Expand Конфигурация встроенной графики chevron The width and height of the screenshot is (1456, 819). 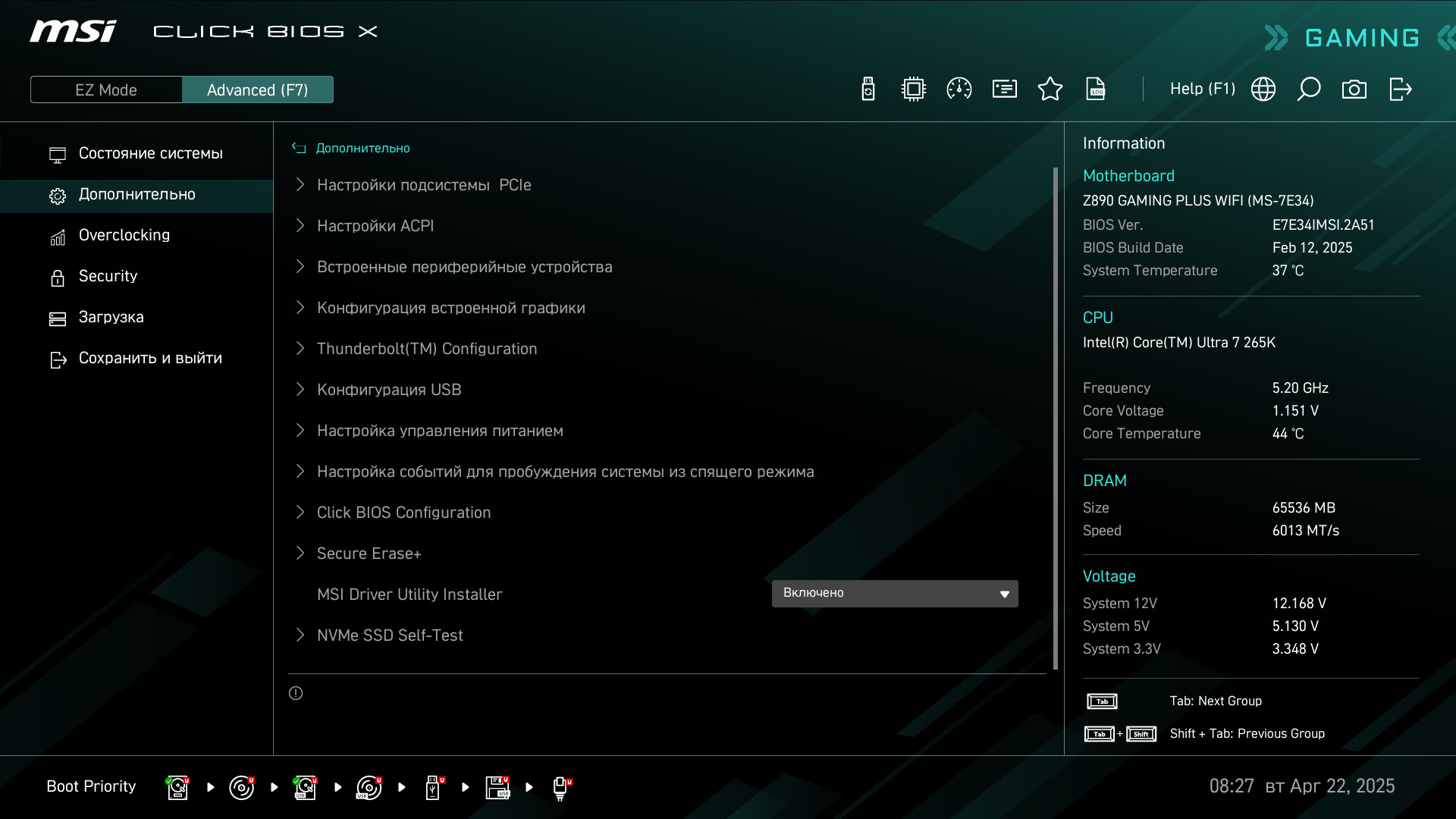pos(300,308)
